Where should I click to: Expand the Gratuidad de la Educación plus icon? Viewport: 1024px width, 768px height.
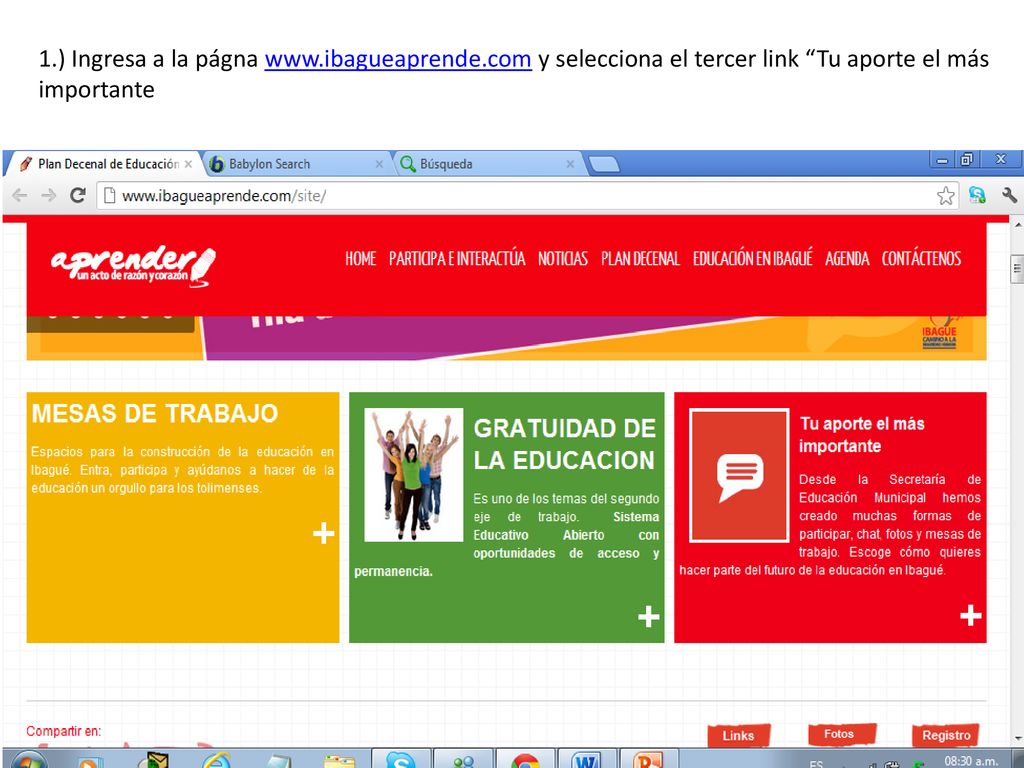click(x=648, y=616)
